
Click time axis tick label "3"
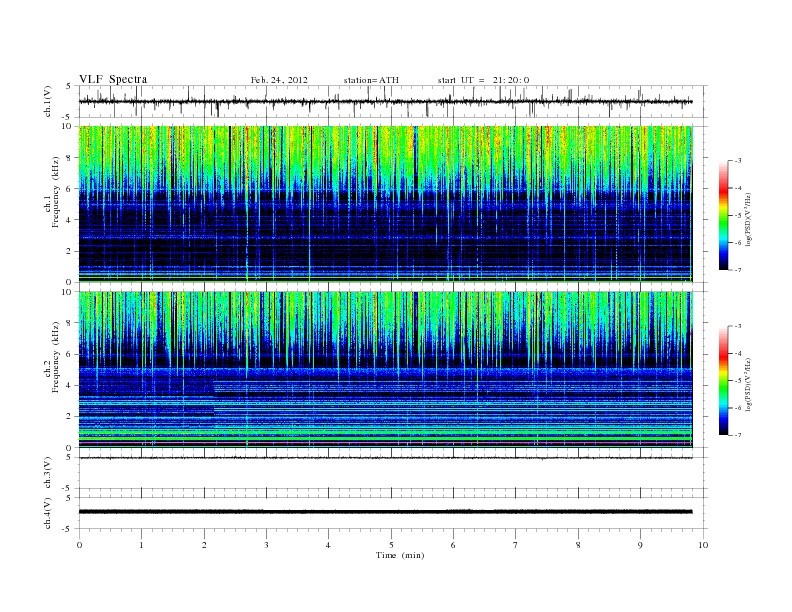266,545
